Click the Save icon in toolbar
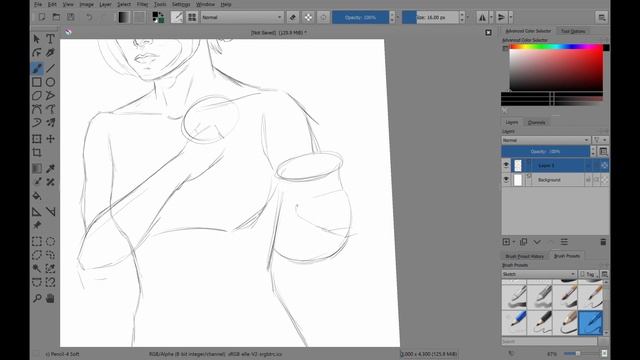This screenshot has width=640, height=360. 71,17
